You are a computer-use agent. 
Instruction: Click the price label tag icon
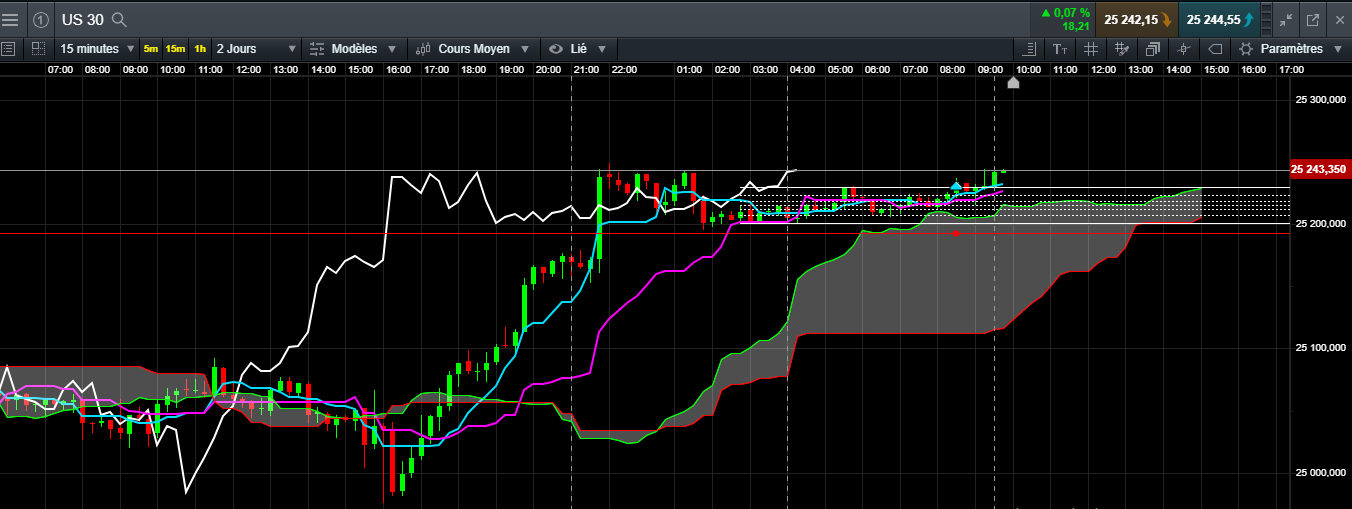coord(1215,49)
